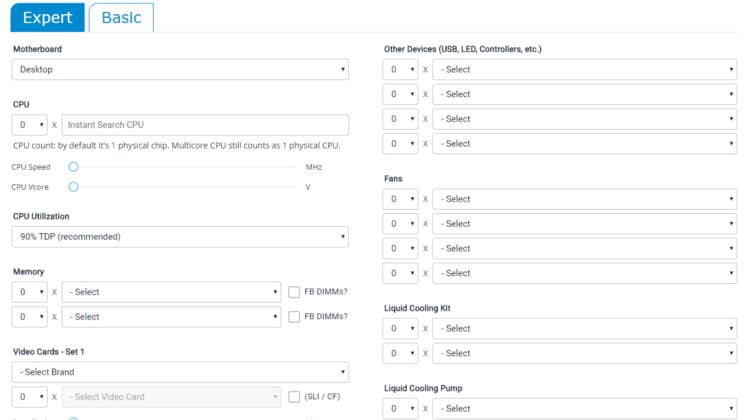Open the Select Brand video card dropdown
The height and width of the screenshot is (420, 750).
180,372
